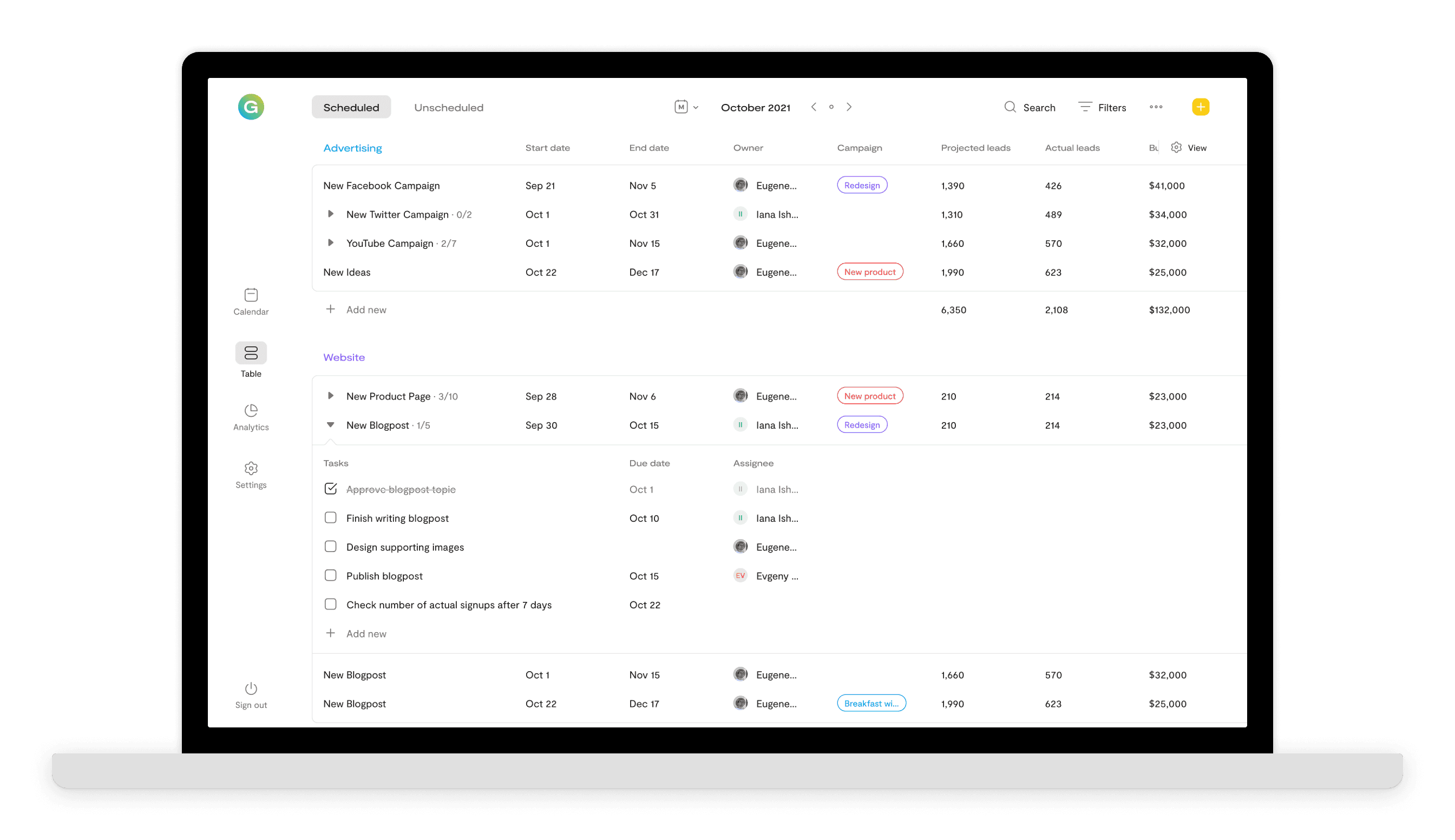
Task: Uncheck the Approve blogpost topic task
Action: (331, 489)
